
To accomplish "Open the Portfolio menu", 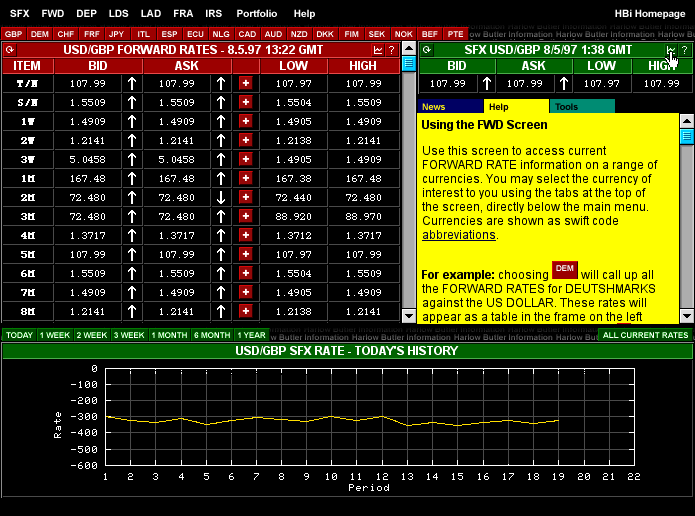I will tap(257, 14).
